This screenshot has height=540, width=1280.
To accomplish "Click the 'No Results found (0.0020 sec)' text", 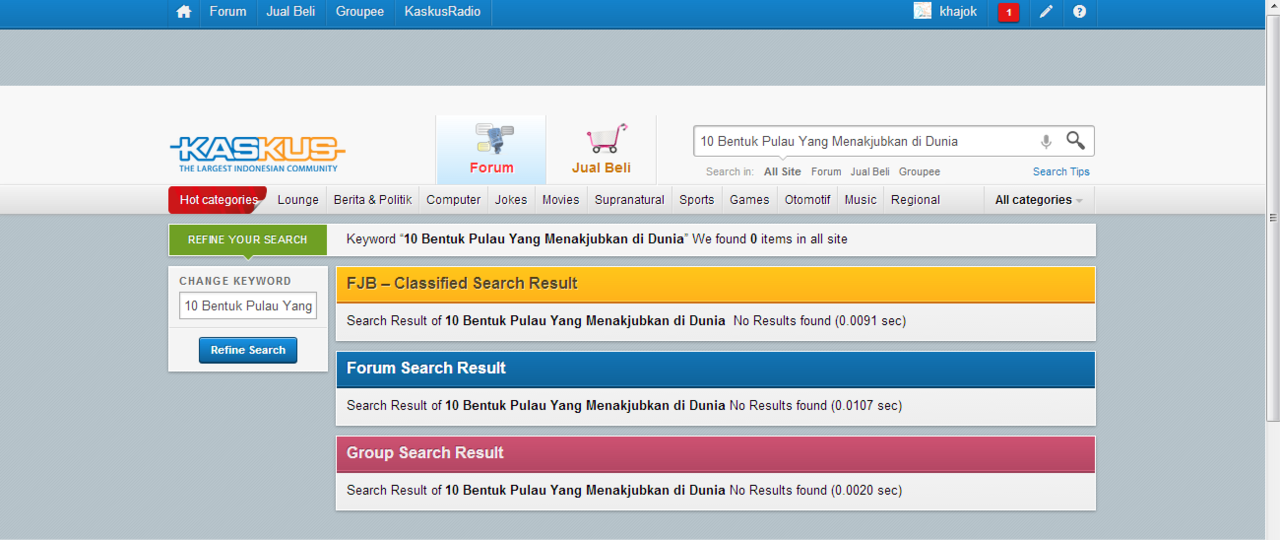I will (x=815, y=491).
